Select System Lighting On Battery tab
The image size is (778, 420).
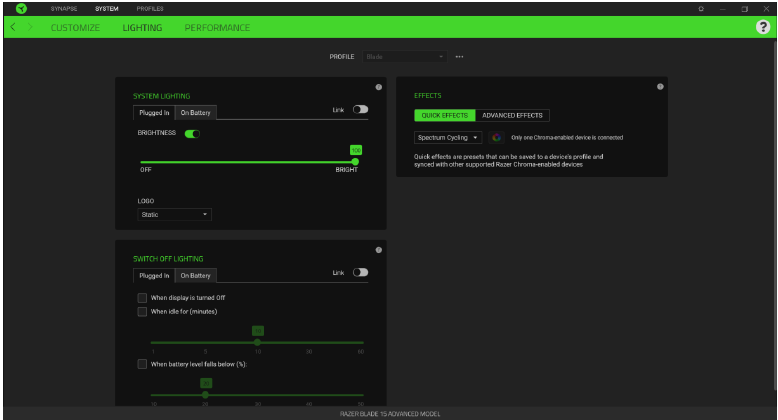pyautogui.click(x=195, y=113)
